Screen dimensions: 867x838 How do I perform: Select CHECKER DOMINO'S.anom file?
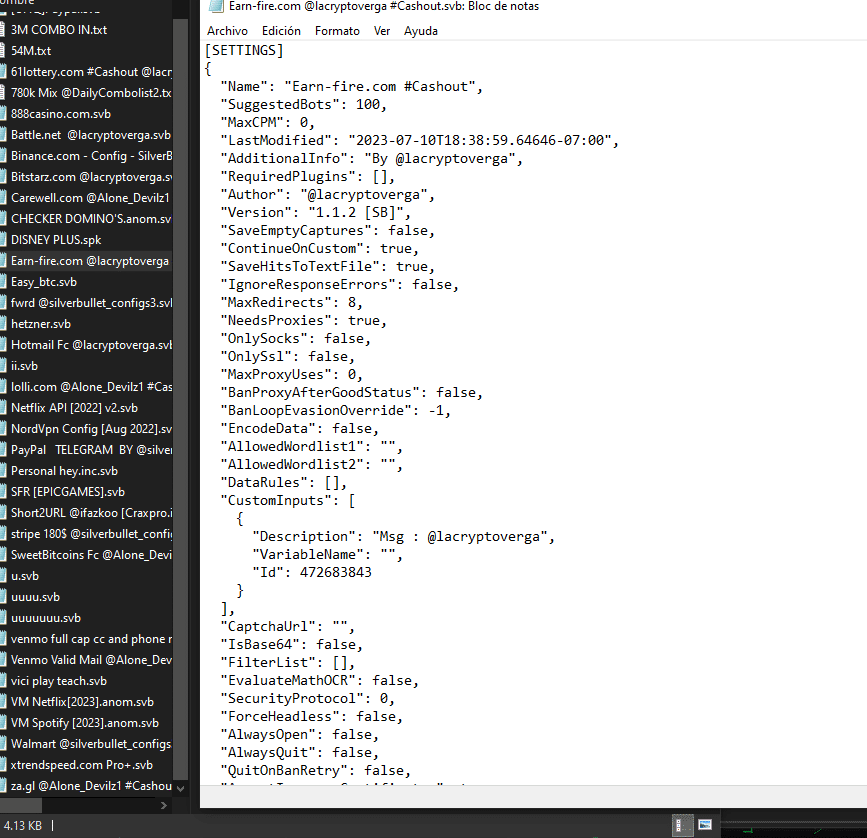(86, 219)
